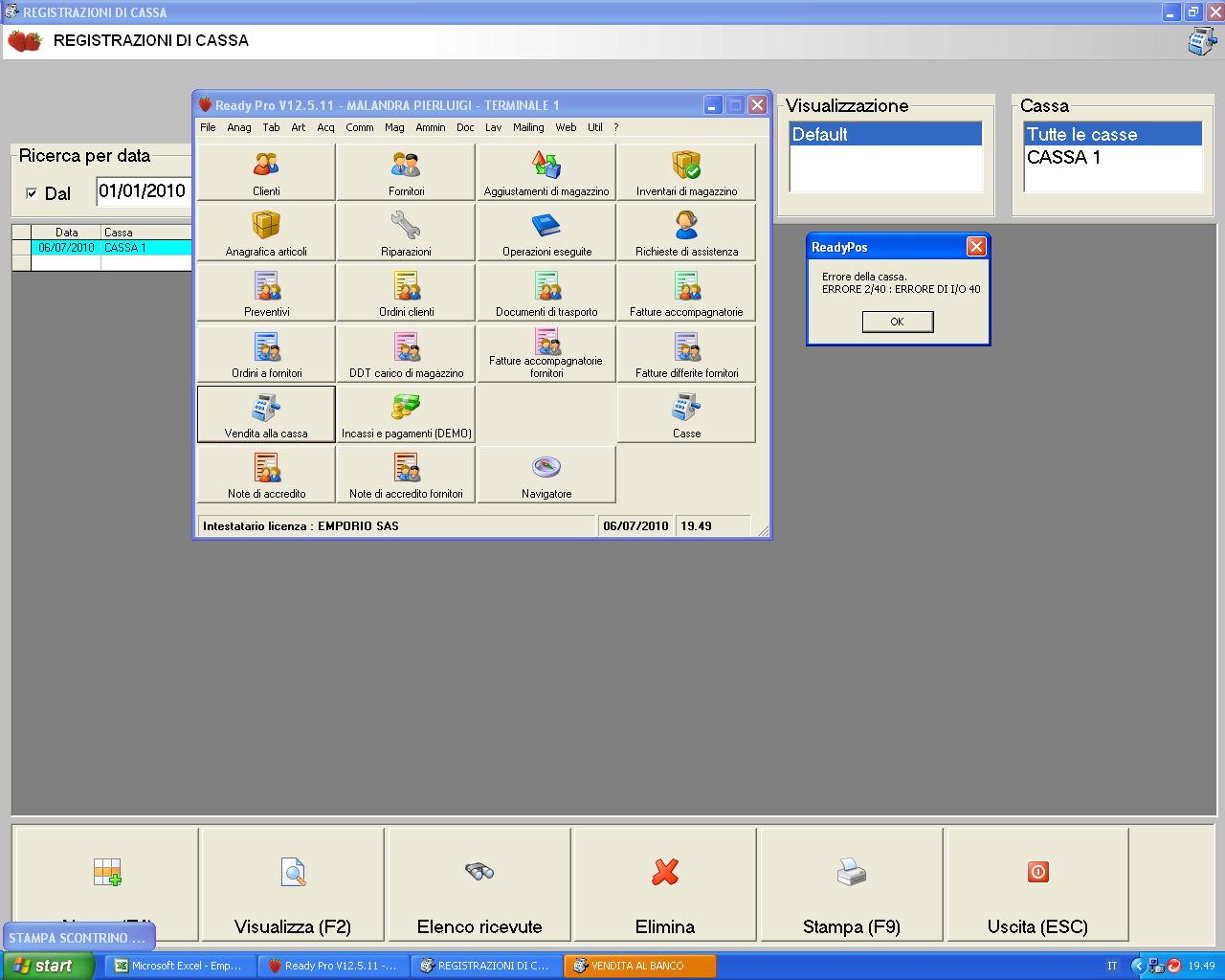Image resolution: width=1225 pixels, height=980 pixels.
Task: Open DDT carico di magazzino
Action: point(406,353)
